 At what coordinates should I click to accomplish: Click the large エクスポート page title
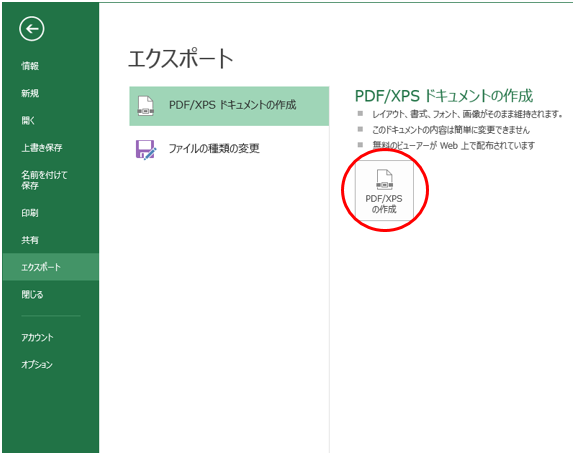180,59
